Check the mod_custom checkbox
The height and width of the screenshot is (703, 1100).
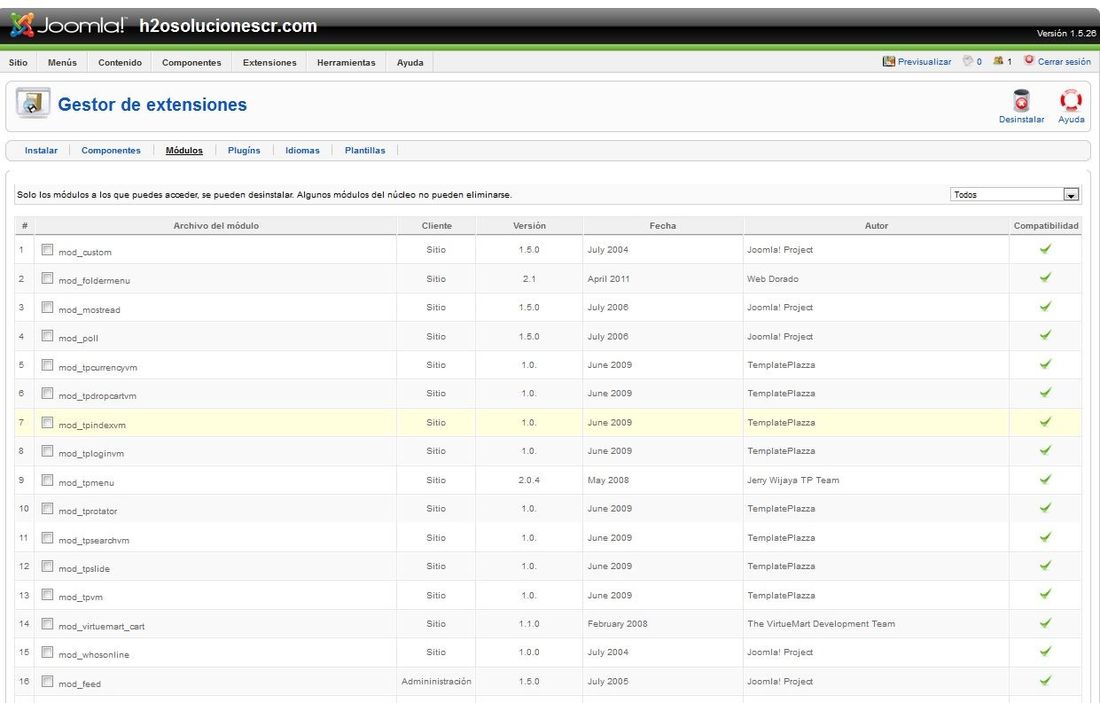[47, 249]
